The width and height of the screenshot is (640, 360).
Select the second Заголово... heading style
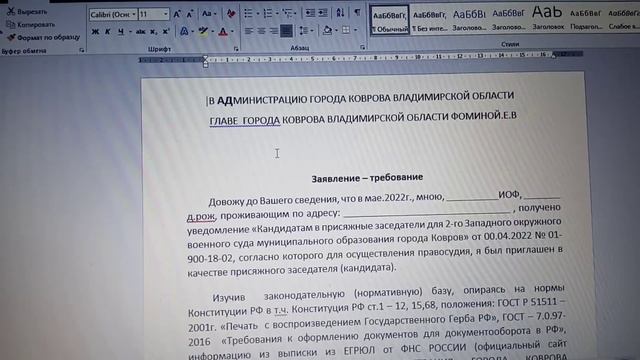[509, 19]
